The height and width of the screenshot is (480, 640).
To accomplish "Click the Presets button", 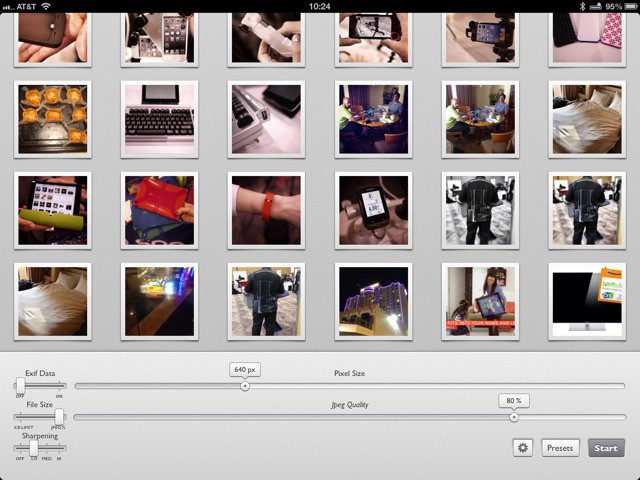I will point(560,448).
